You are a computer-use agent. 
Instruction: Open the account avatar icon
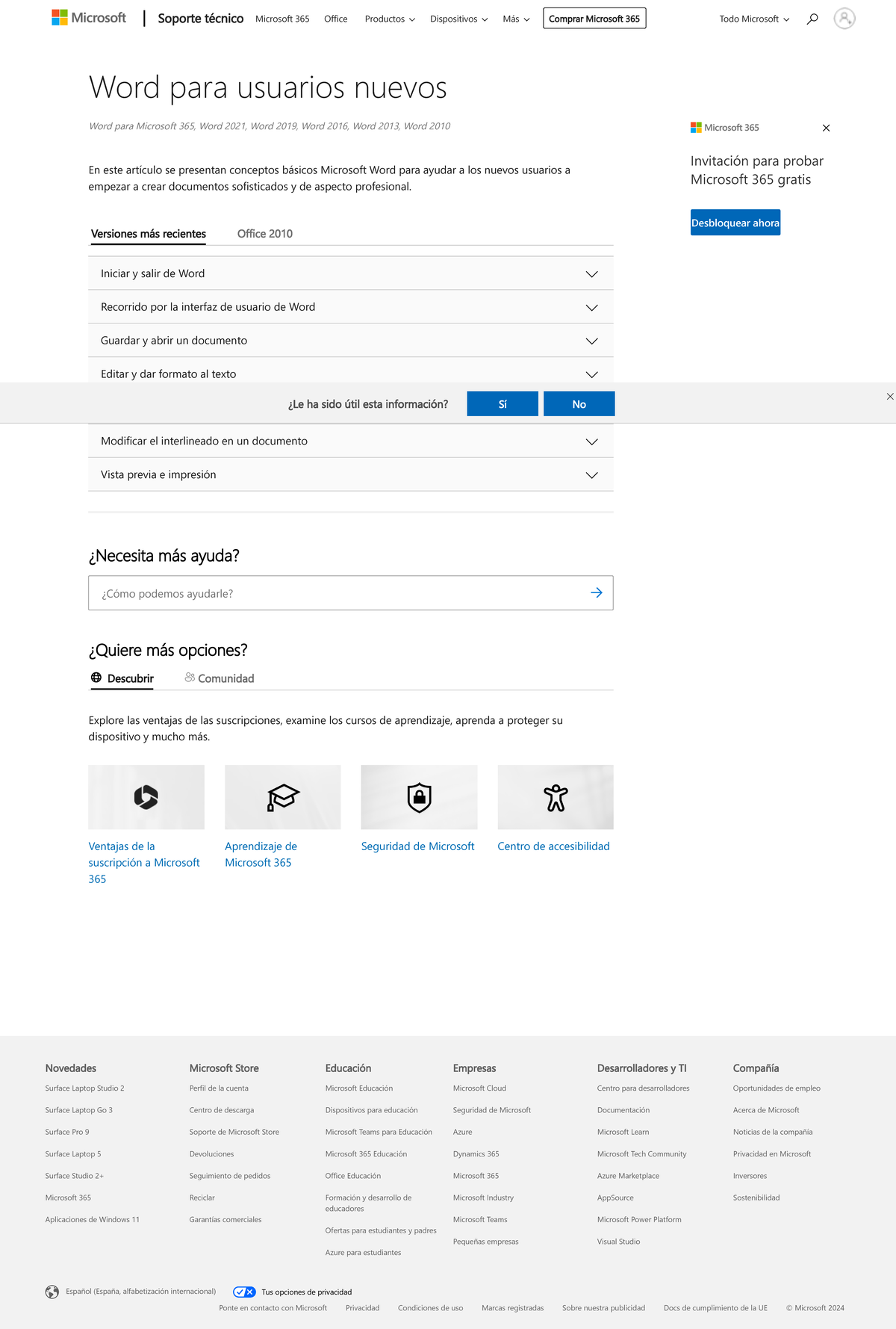pyautogui.click(x=844, y=19)
